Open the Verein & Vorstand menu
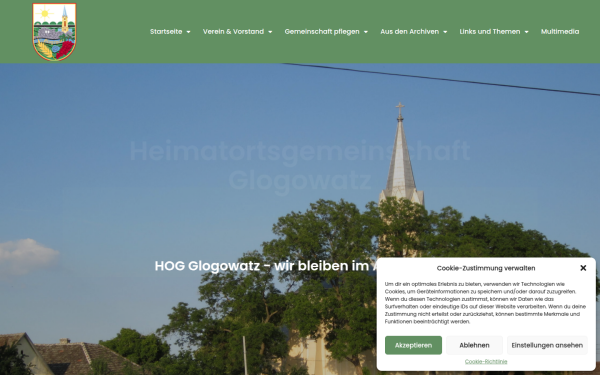600x375 pixels. [233, 32]
